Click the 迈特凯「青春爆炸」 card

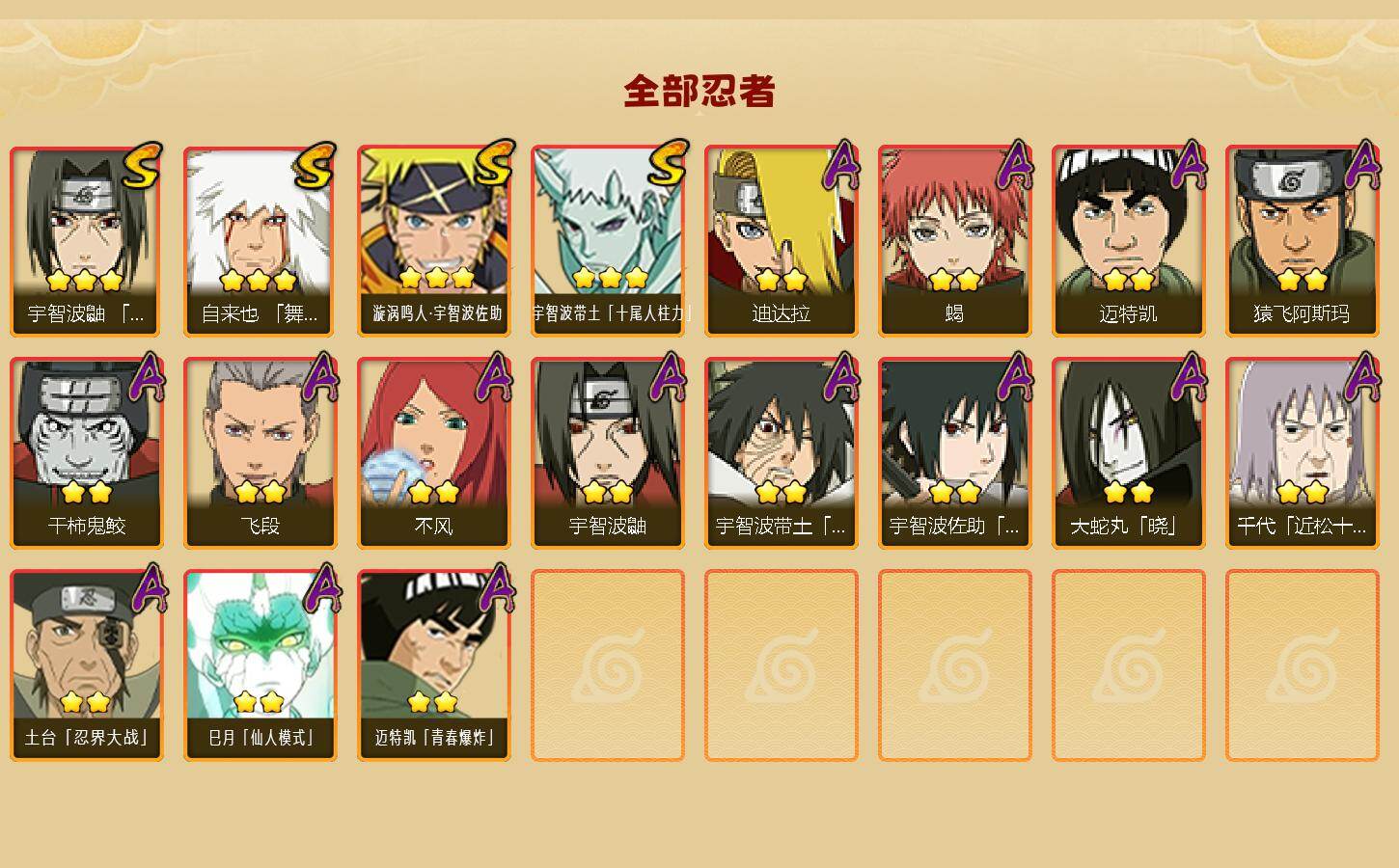point(434,665)
